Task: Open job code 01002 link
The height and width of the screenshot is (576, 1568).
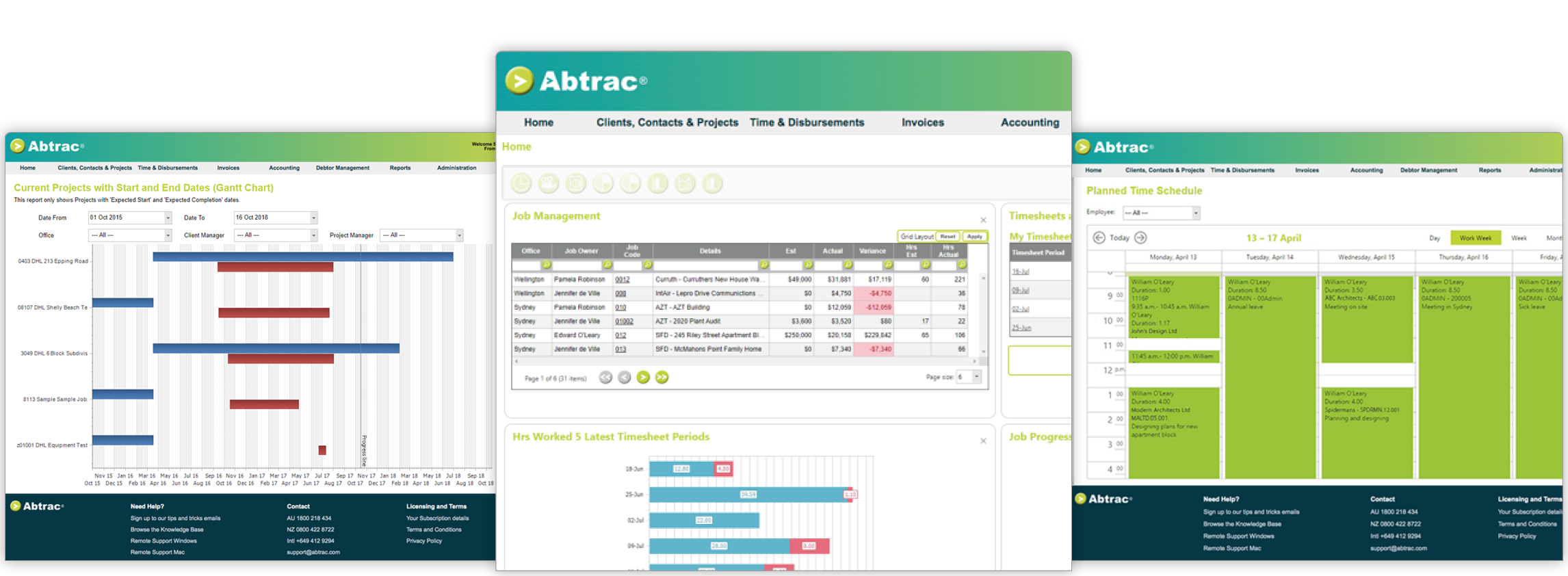Action: pos(623,322)
